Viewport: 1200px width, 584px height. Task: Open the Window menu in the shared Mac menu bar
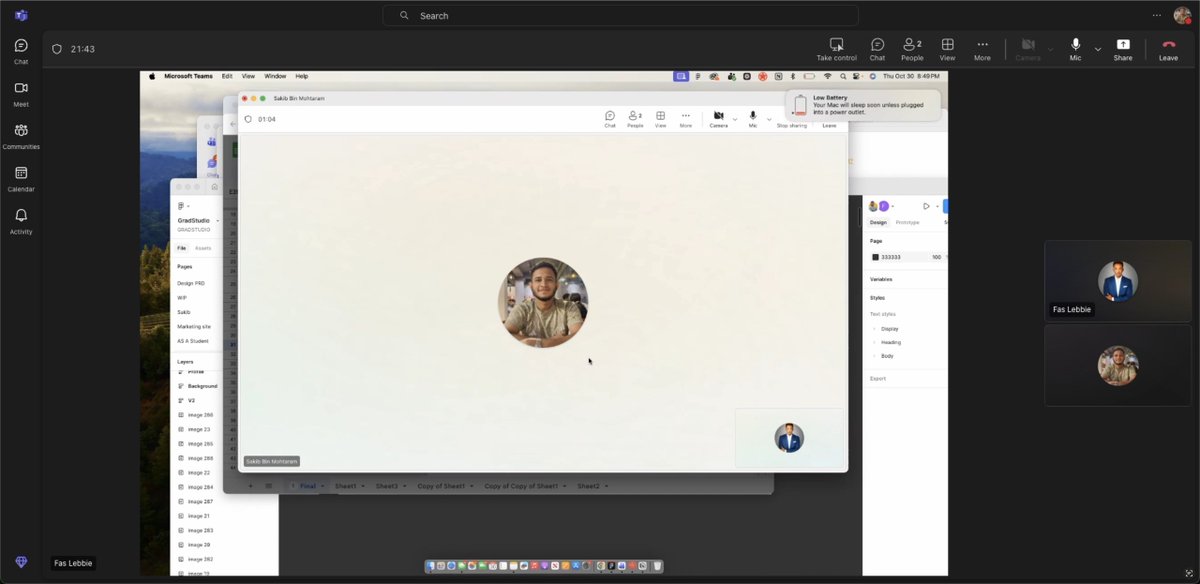[x=275, y=76]
